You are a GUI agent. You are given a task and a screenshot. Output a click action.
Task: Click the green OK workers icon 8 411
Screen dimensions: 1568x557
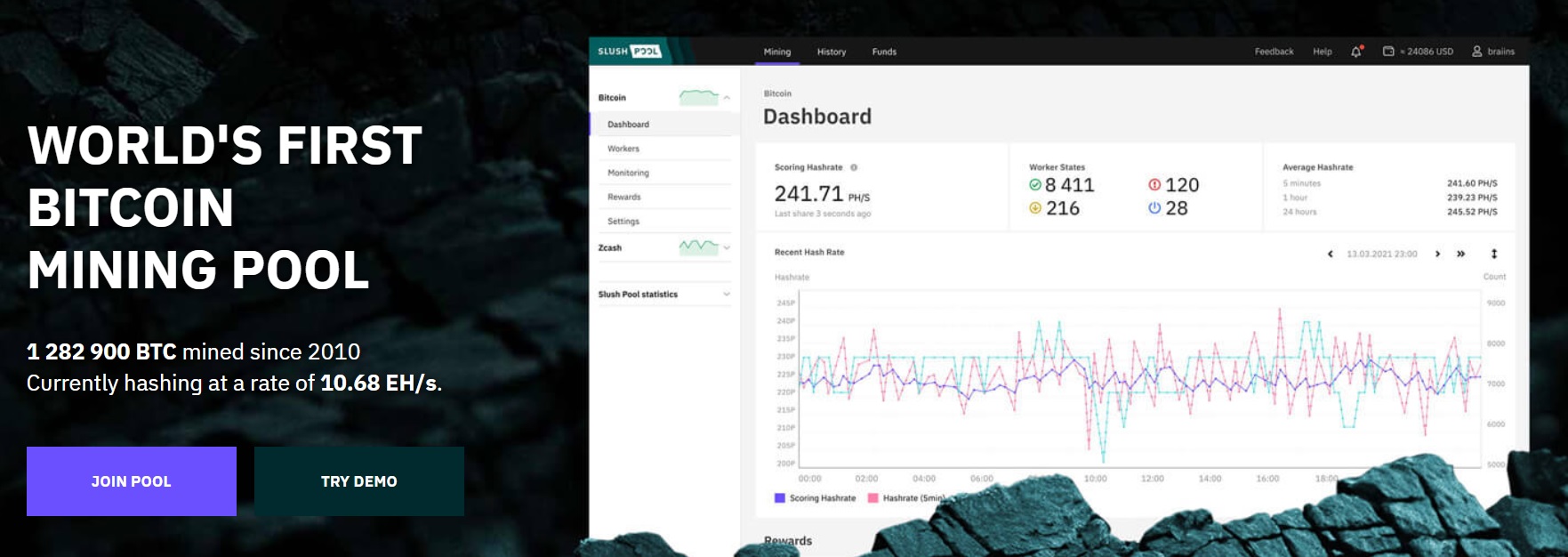tap(1035, 185)
